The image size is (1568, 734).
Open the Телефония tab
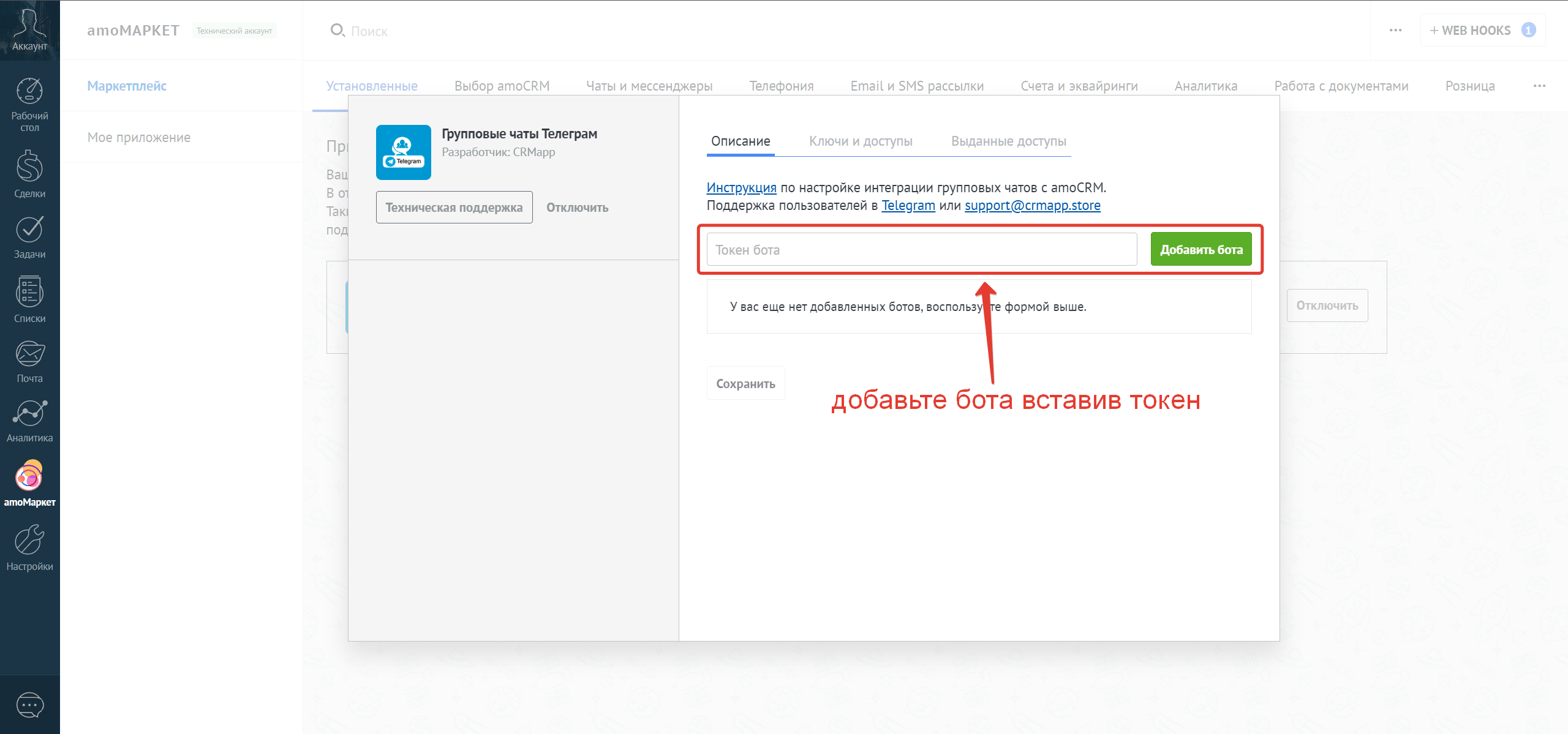782,86
